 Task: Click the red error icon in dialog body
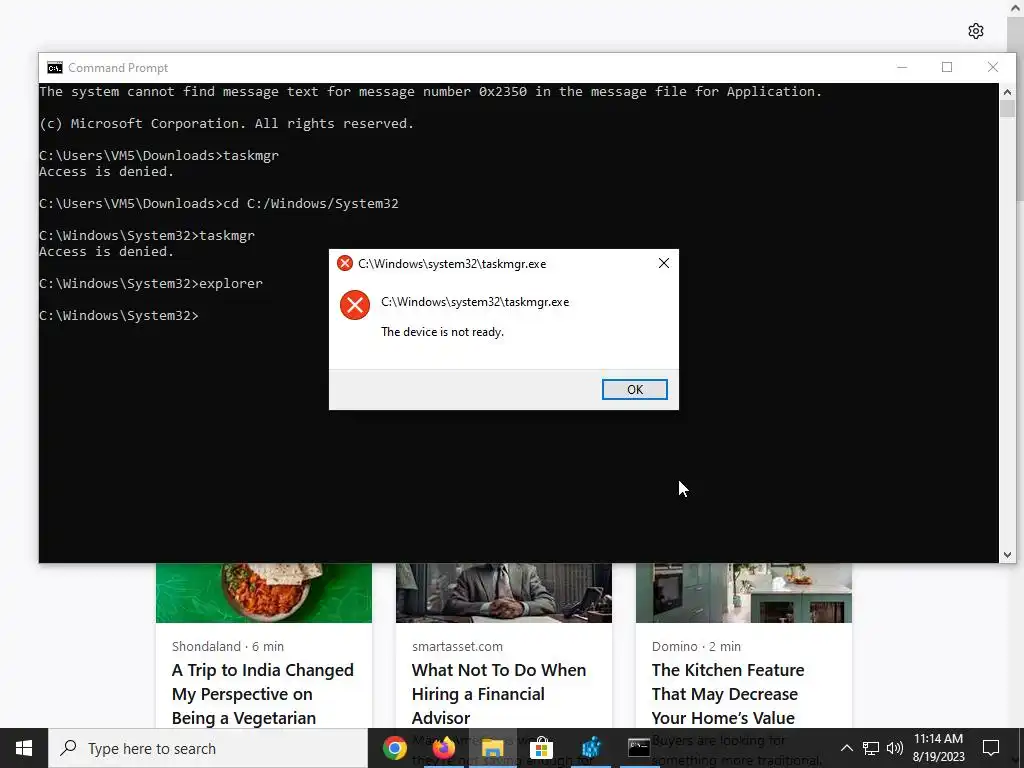point(355,305)
